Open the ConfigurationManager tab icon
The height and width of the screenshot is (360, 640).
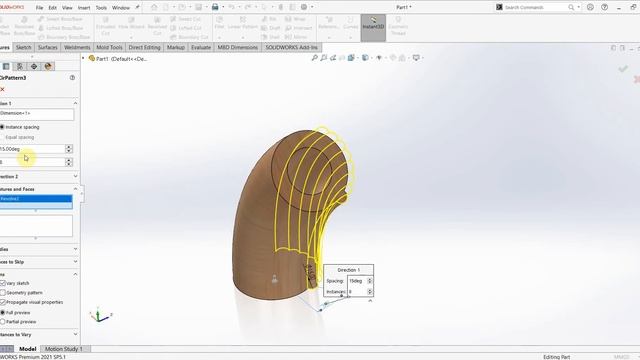(x=20, y=66)
